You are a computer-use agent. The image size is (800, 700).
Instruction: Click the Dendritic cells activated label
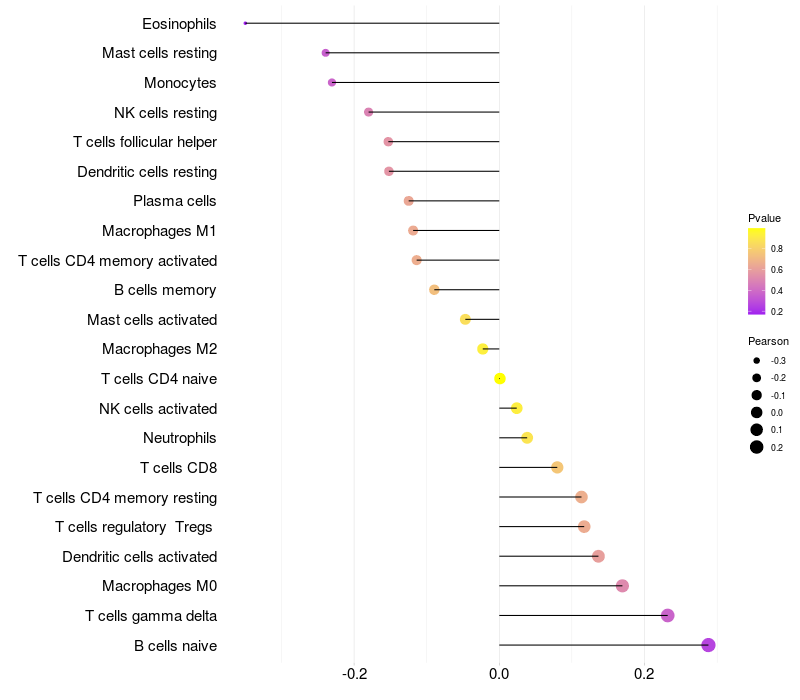point(139,557)
